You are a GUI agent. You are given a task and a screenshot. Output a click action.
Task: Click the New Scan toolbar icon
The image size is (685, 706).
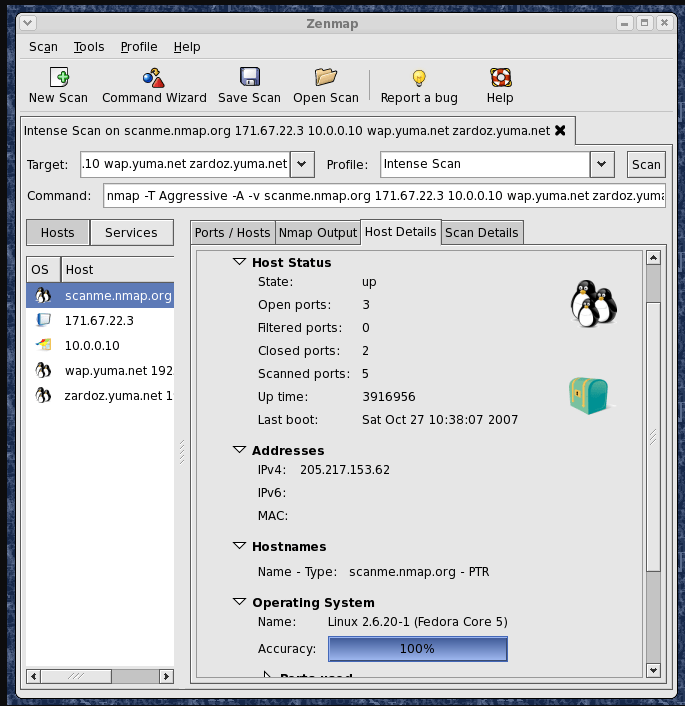(x=59, y=77)
